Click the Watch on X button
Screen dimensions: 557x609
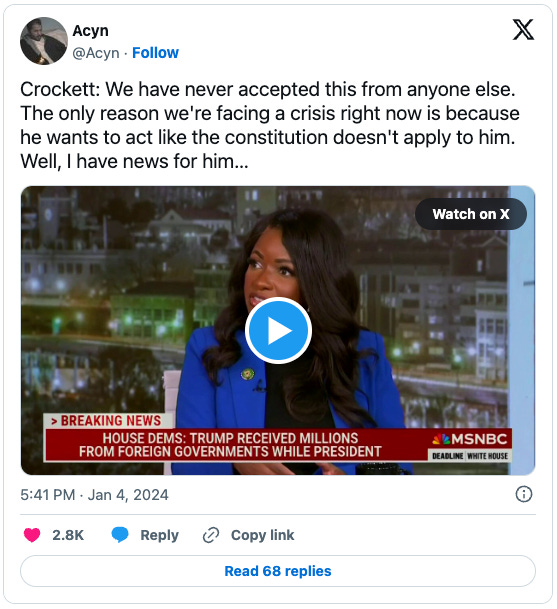pos(471,214)
